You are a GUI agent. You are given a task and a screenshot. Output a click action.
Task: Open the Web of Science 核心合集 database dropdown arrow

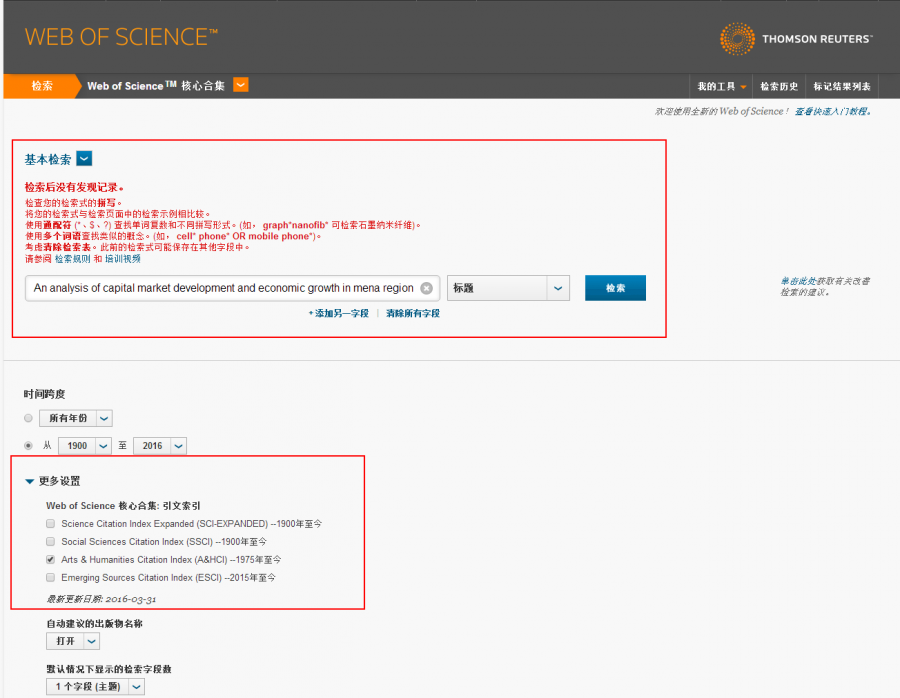[240, 85]
